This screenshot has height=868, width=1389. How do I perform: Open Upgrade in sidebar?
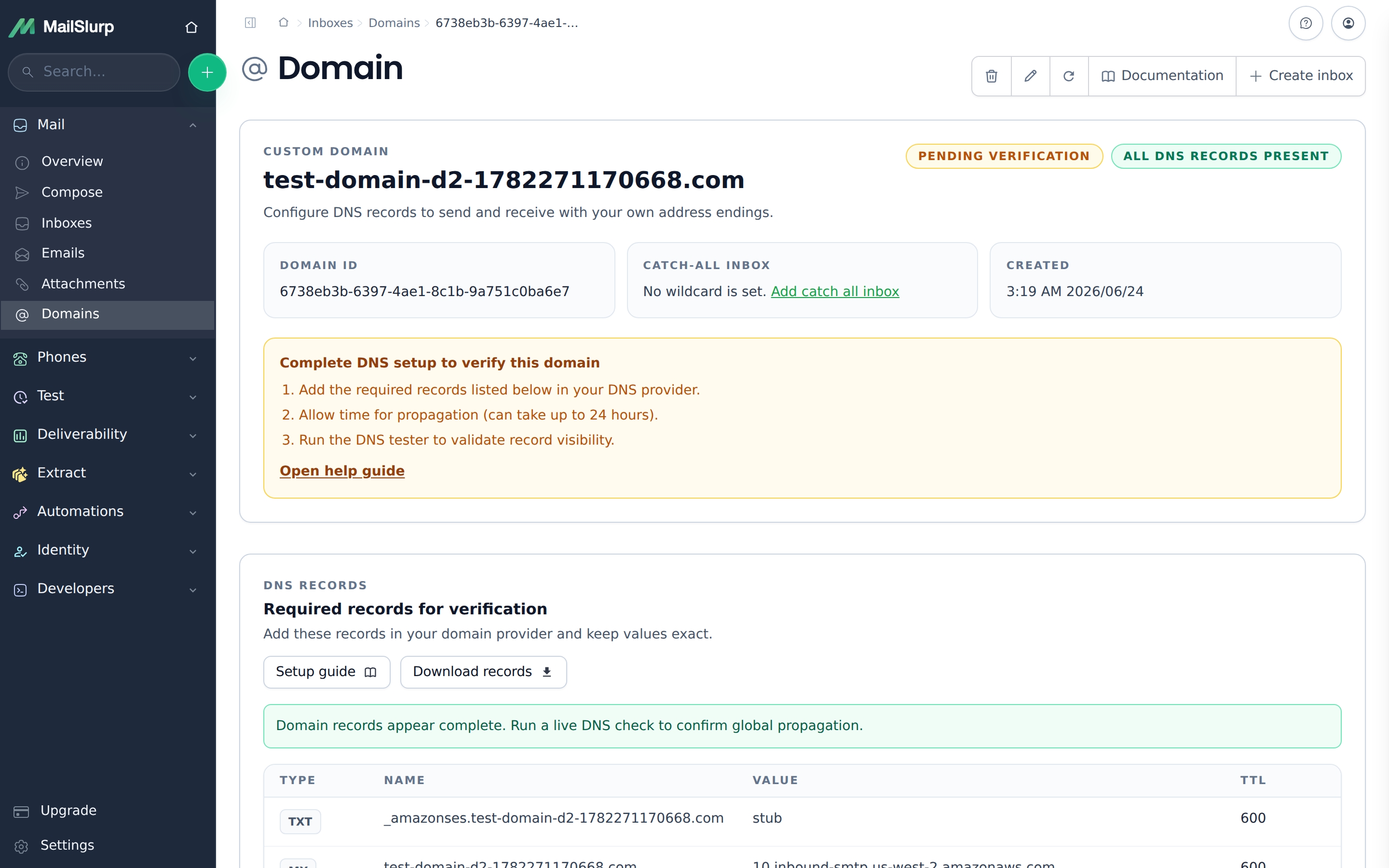[x=68, y=811]
